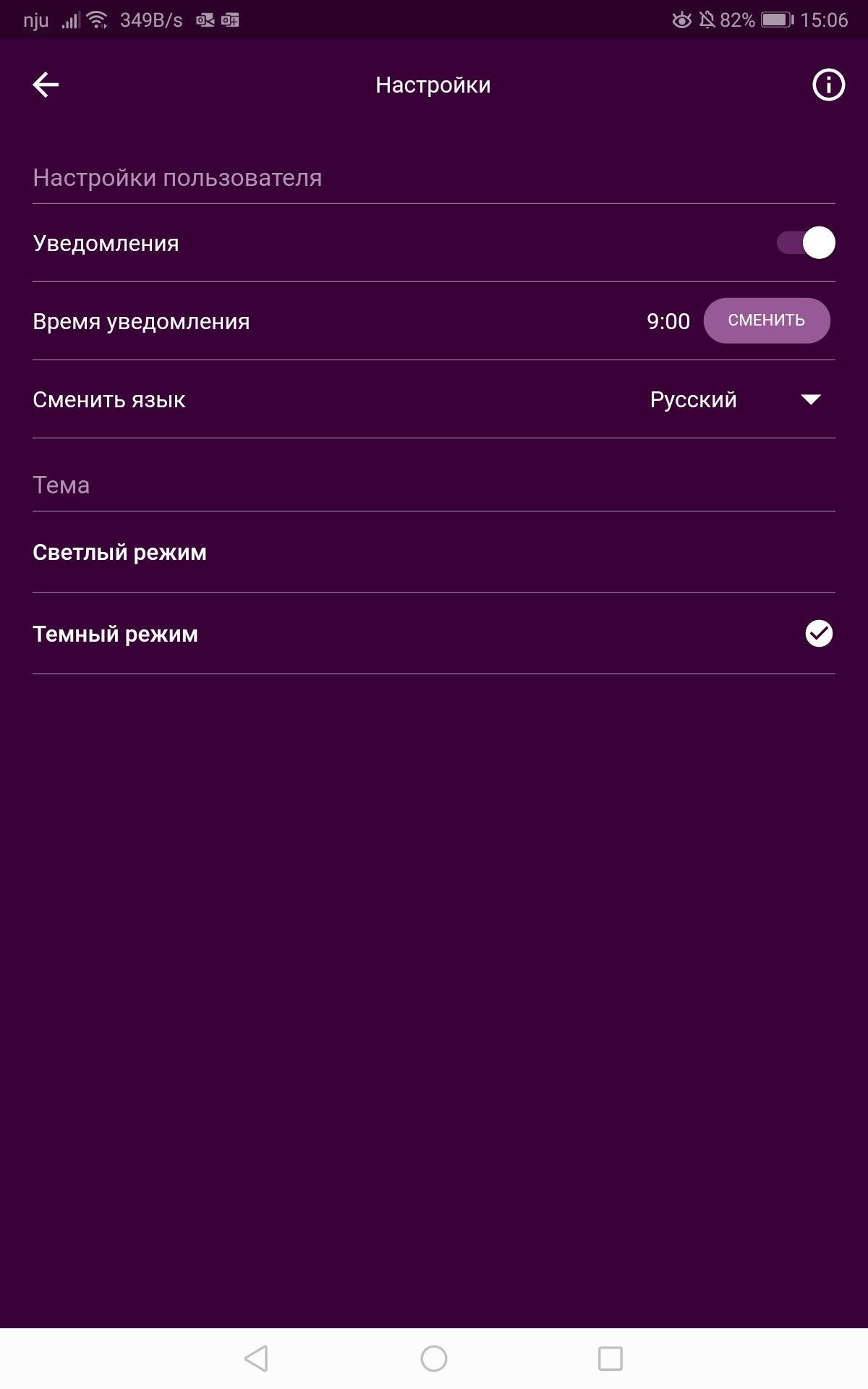The height and width of the screenshot is (1389, 868).
Task: Click the СМЕНИТЬ button
Action: [767, 320]
